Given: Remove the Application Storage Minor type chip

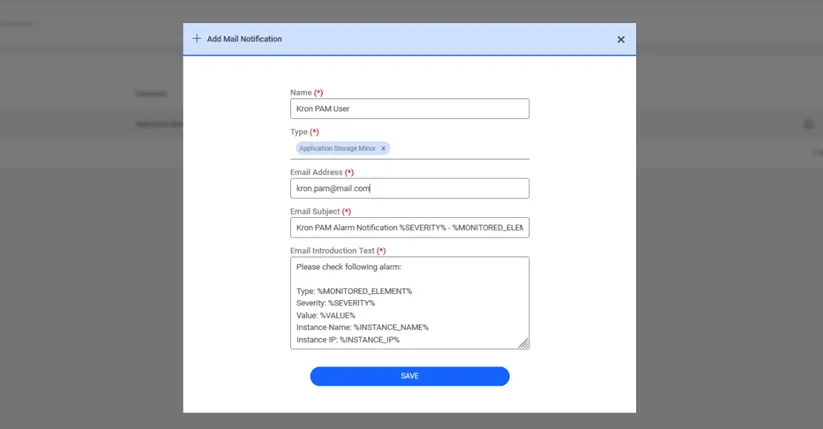Looking at the screenshot, I should 383,149.
